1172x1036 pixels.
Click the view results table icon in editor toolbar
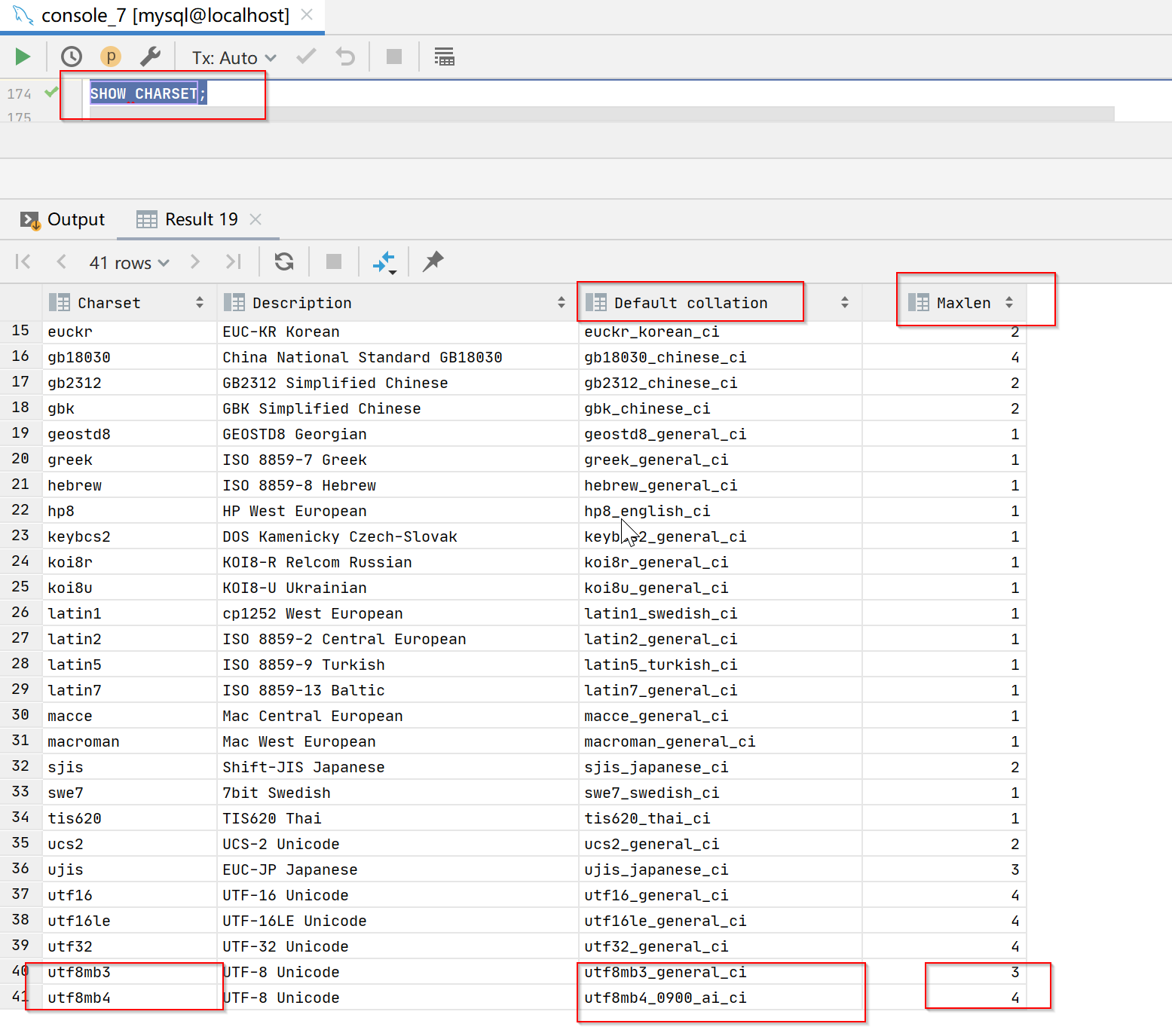444,57
